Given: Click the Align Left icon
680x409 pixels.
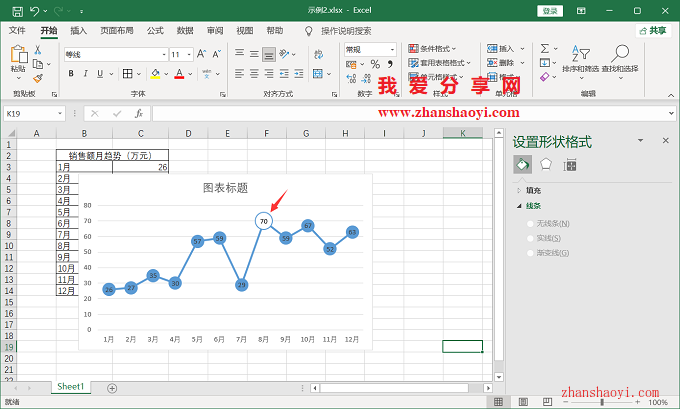Looking at the screenshot, I should [239, 74].
